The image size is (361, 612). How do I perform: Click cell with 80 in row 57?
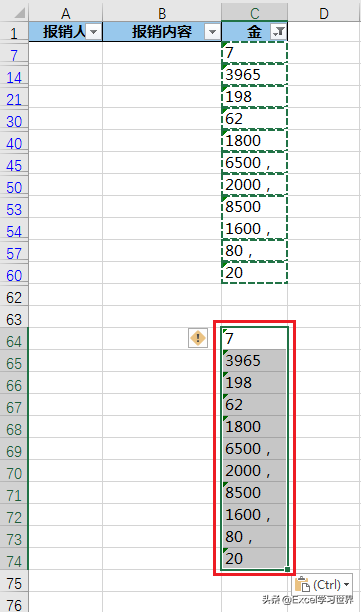pos(254,250)
